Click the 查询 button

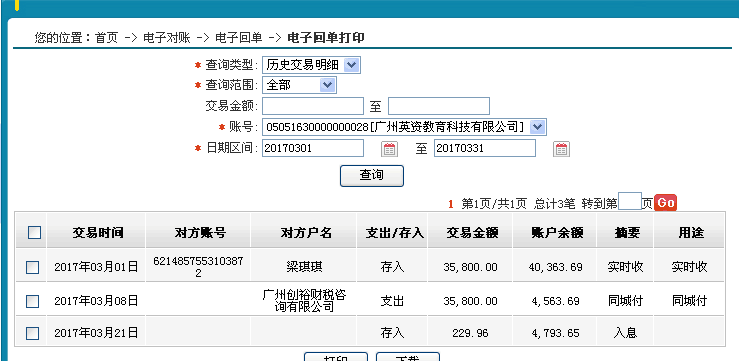372,175
